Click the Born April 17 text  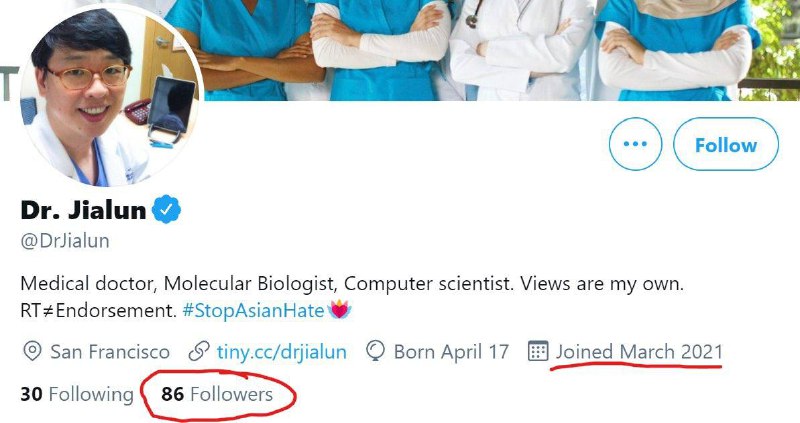coord(452,352)
